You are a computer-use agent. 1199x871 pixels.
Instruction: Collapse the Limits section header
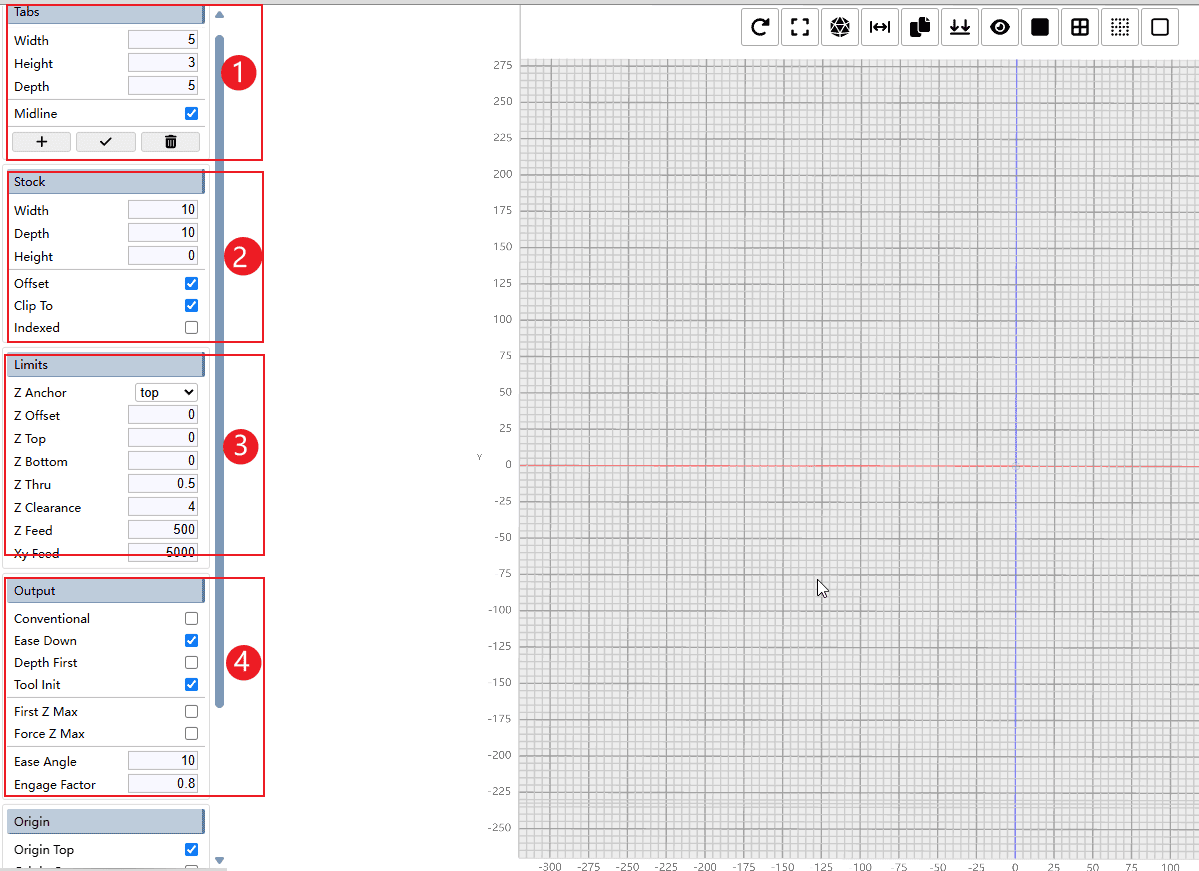coord(105,365)
